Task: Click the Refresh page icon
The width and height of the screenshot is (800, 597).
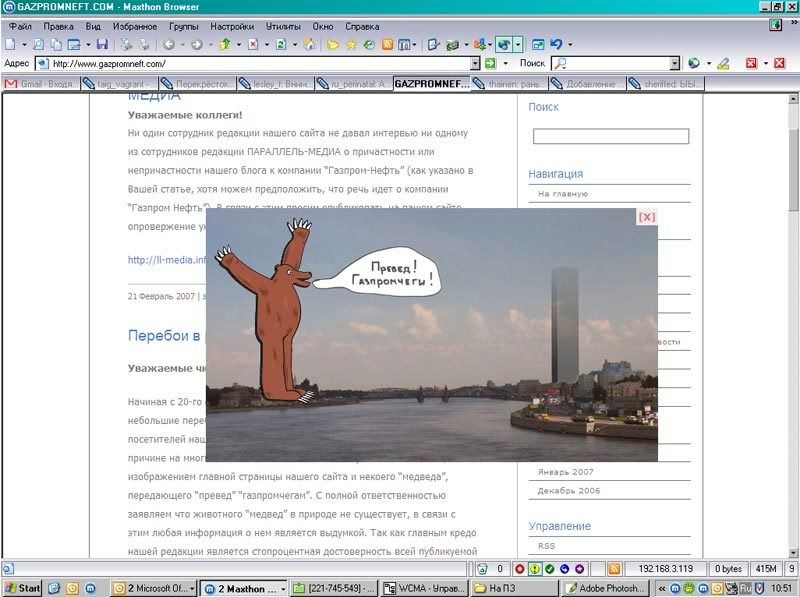Action: click(x=281, y=44)
